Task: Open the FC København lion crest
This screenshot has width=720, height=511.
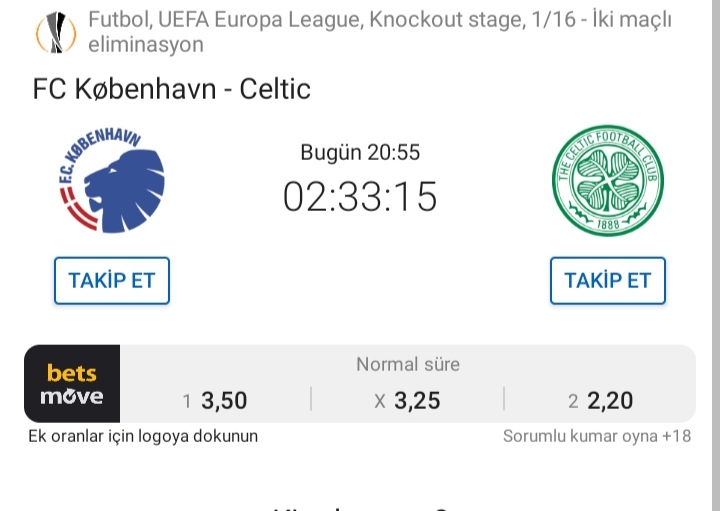Action: point(112,180)
